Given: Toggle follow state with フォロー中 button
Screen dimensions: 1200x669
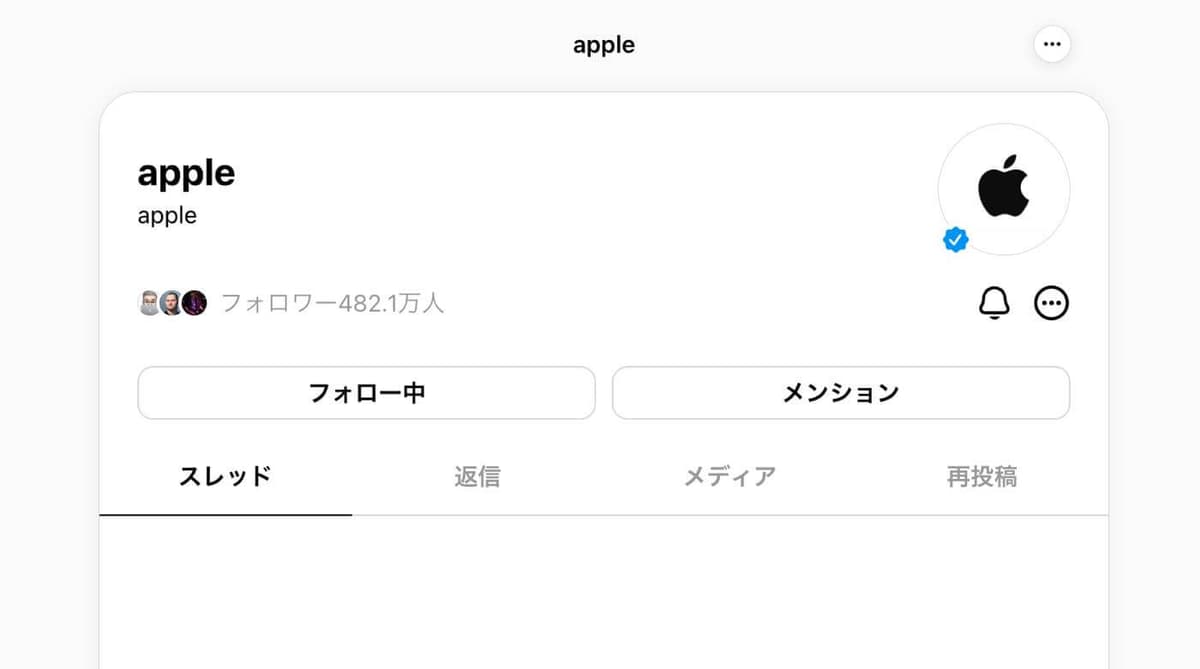Looking at the screenshot, I should [x=367, y=392].
